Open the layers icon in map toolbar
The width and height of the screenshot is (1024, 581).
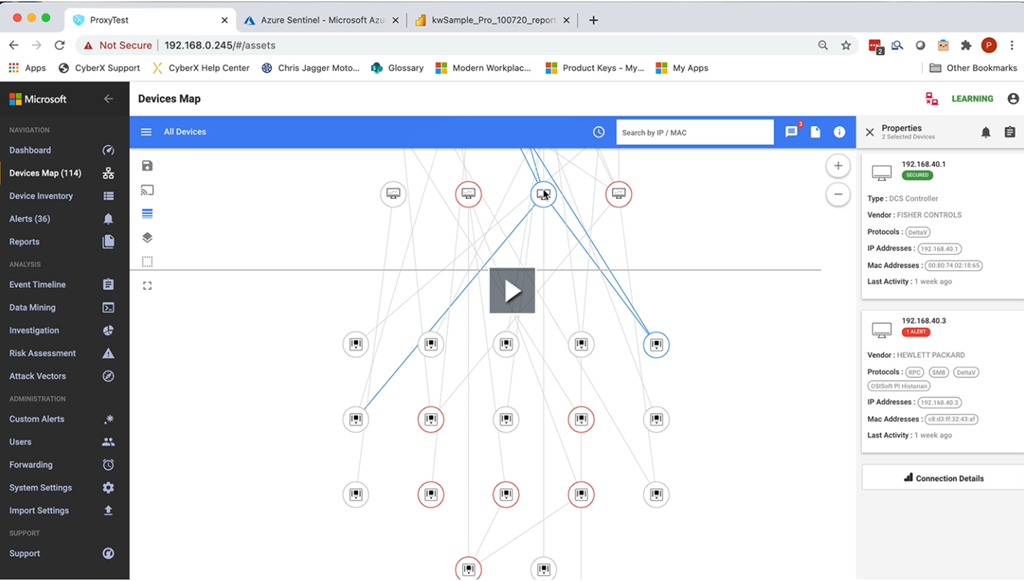(x=147, y=238)
